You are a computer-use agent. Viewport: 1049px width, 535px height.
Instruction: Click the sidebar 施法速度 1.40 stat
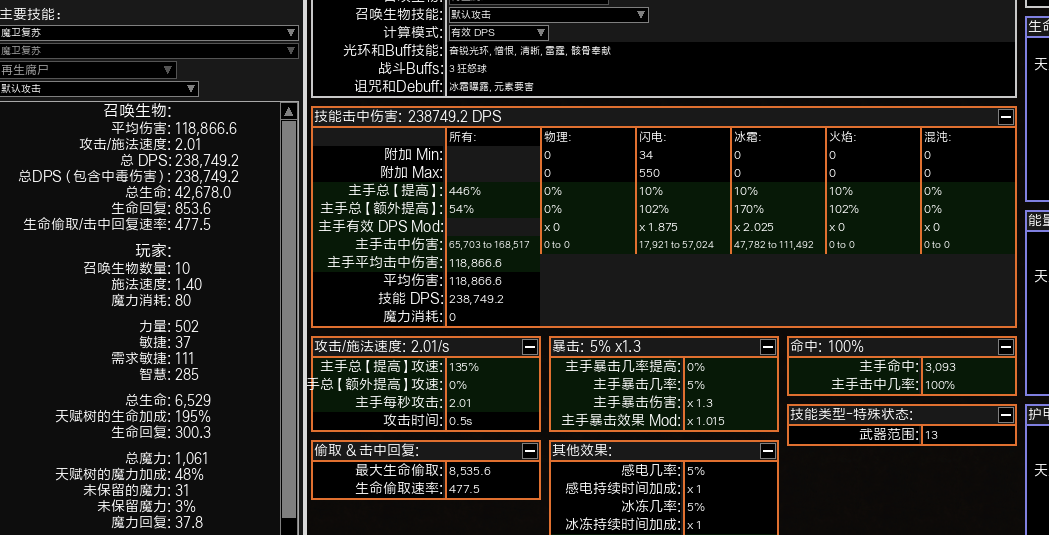pyautogui.click(x=157, y=285)
